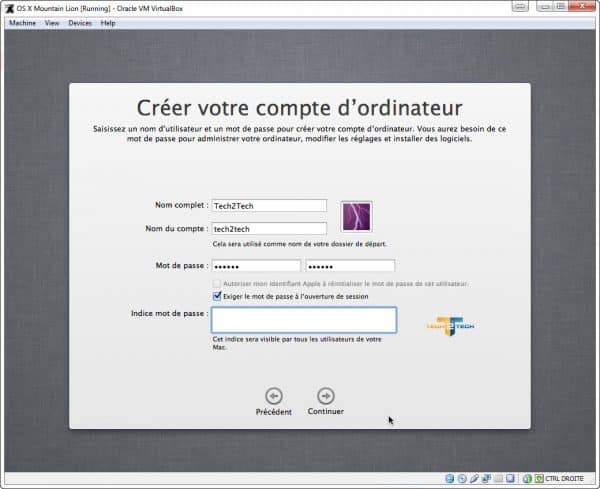This screenshot has height=489, width=600.
Task: Click the 'Nom du compte' text field
Action: click(269, 228)
